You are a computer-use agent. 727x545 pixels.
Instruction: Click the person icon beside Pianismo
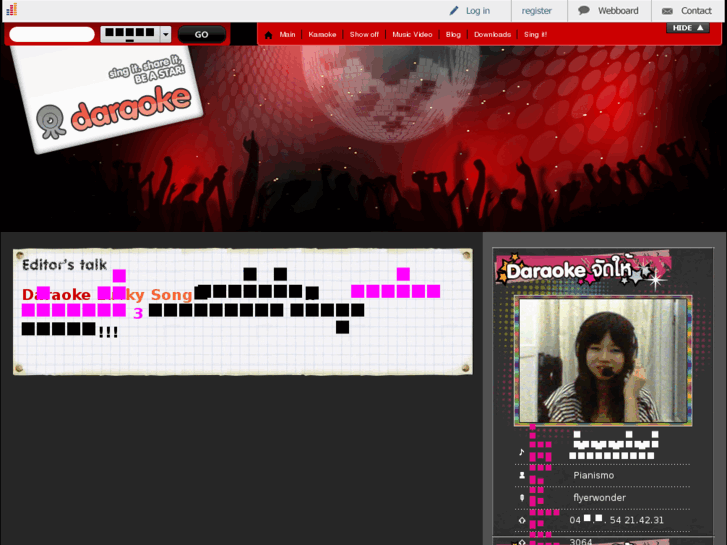[522, 475]
